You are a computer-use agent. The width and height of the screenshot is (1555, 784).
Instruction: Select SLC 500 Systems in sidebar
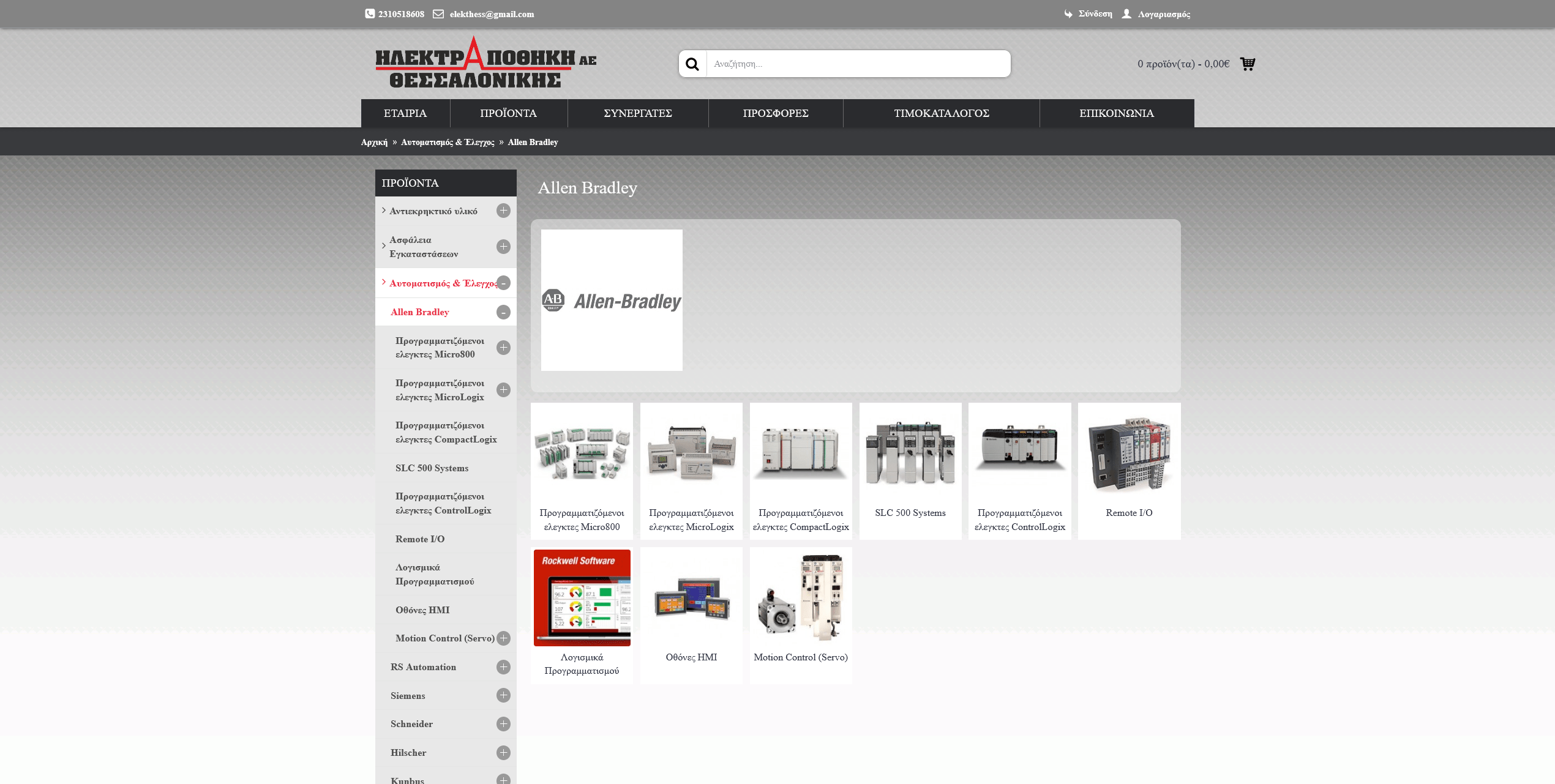point(432,468)
